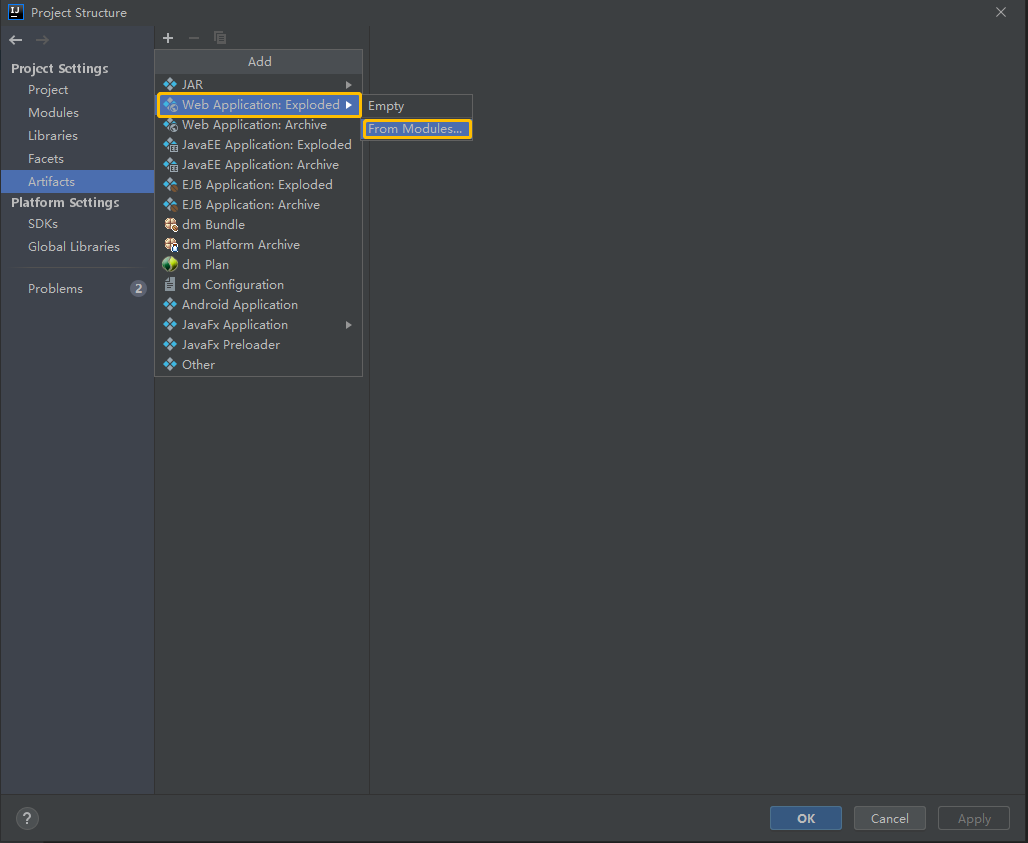The width and height of the screenshot is (1028, 843).
Task: Select EJB Application: Archive menu entry
Action: tap(259, 205)
